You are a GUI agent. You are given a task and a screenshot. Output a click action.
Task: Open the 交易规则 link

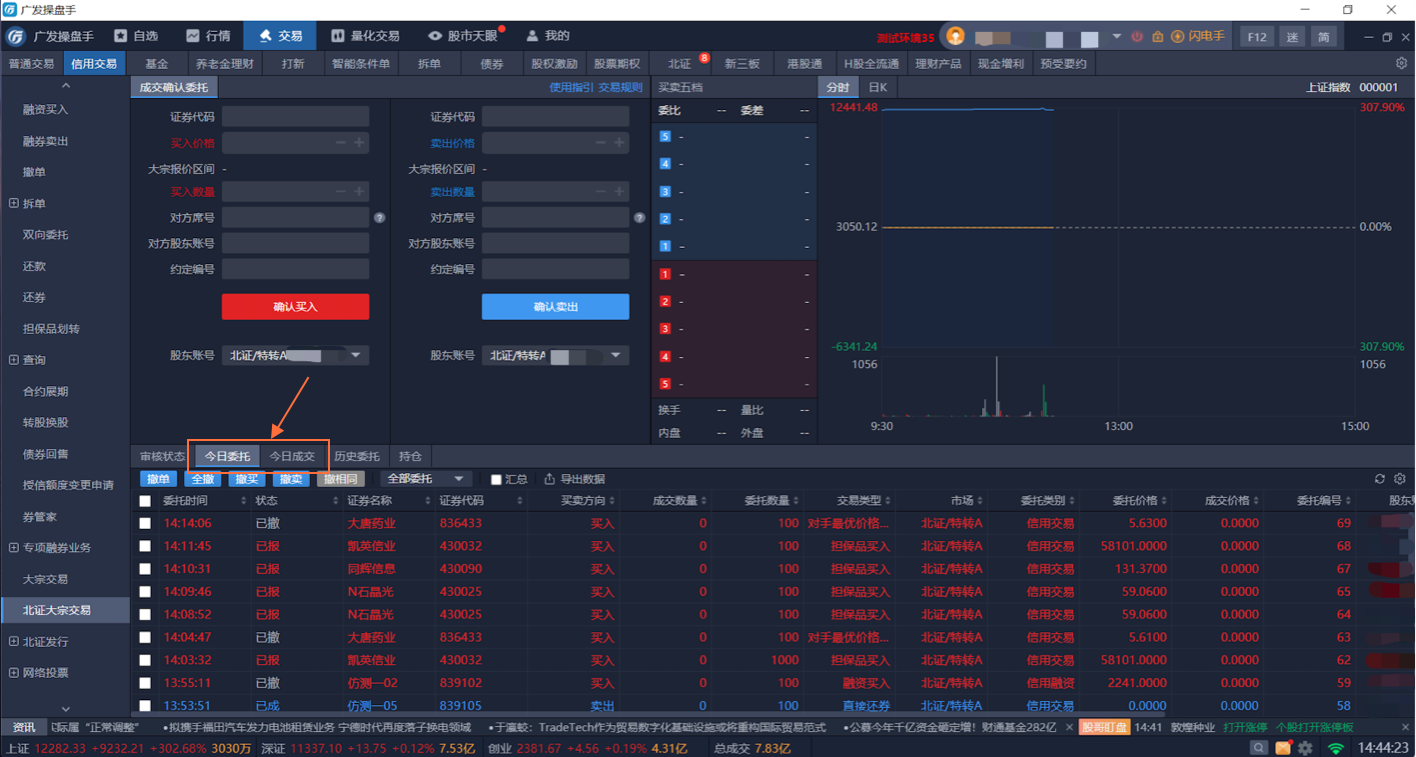coord(620,88)
